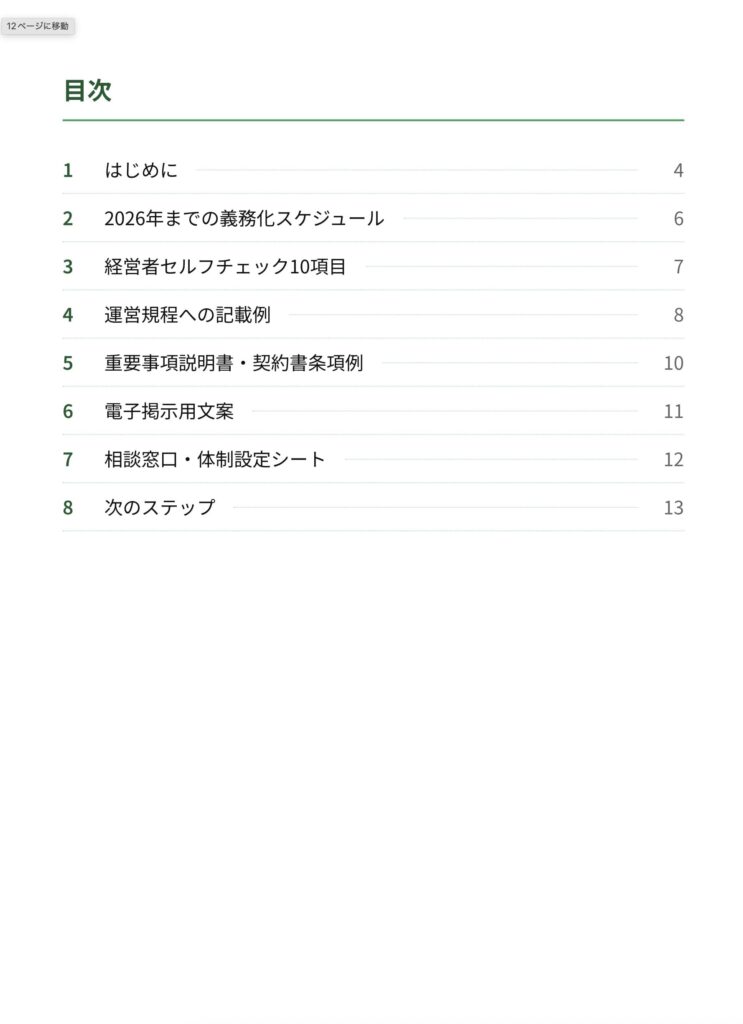Screen dimensions: 743x1024
Task: Click page number 13 for 次のステップ
Action: (674, 508)
